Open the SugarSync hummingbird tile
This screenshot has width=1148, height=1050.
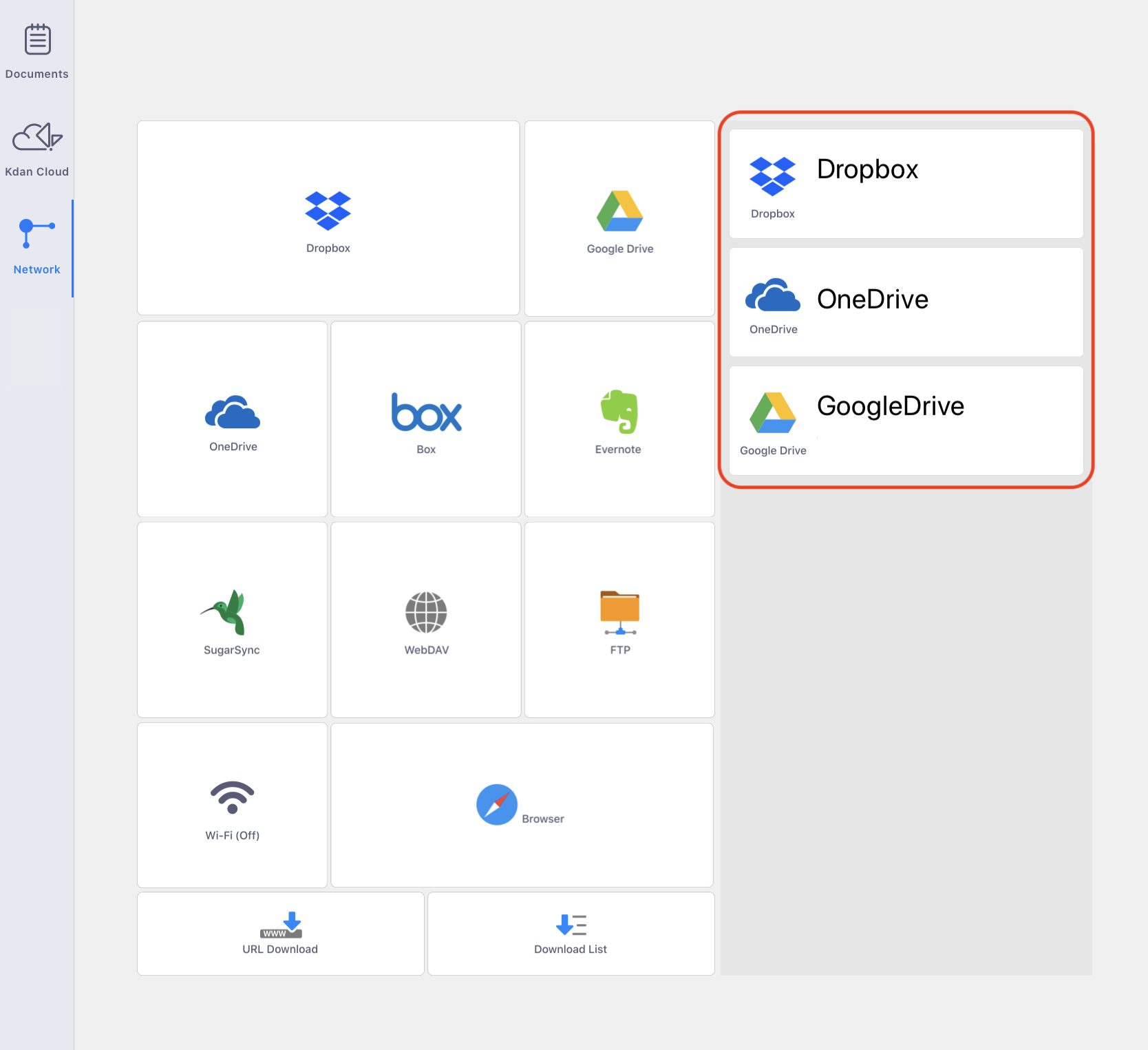click(233, 620)
